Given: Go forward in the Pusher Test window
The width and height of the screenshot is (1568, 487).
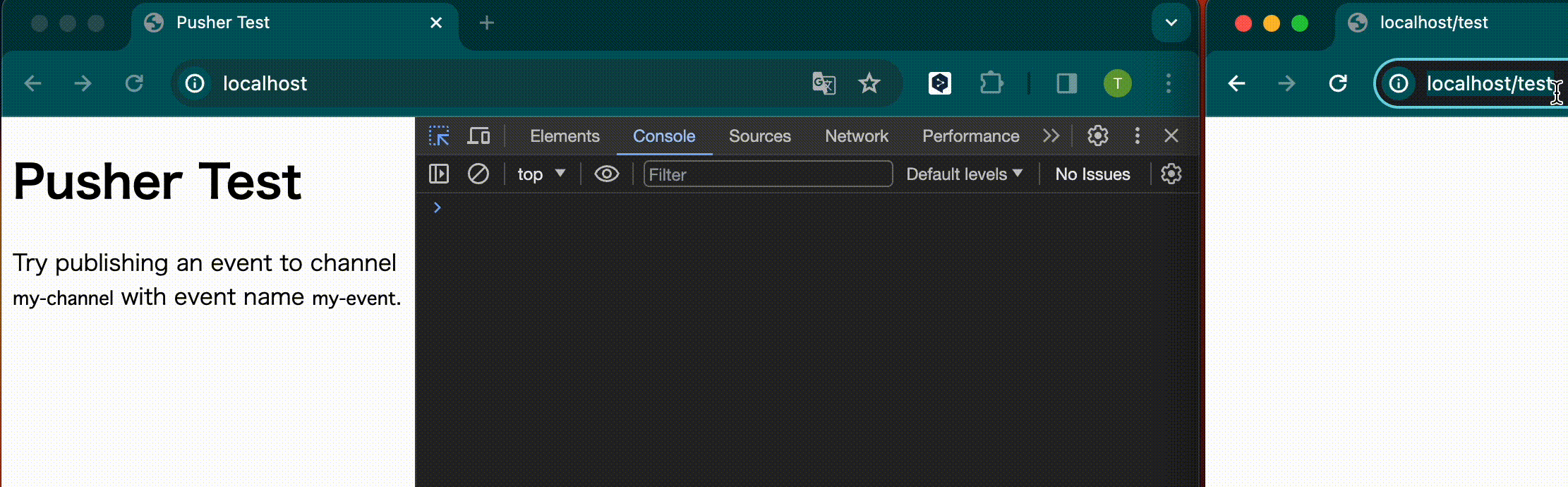Looking at the screenshot, I should (83, 83).
